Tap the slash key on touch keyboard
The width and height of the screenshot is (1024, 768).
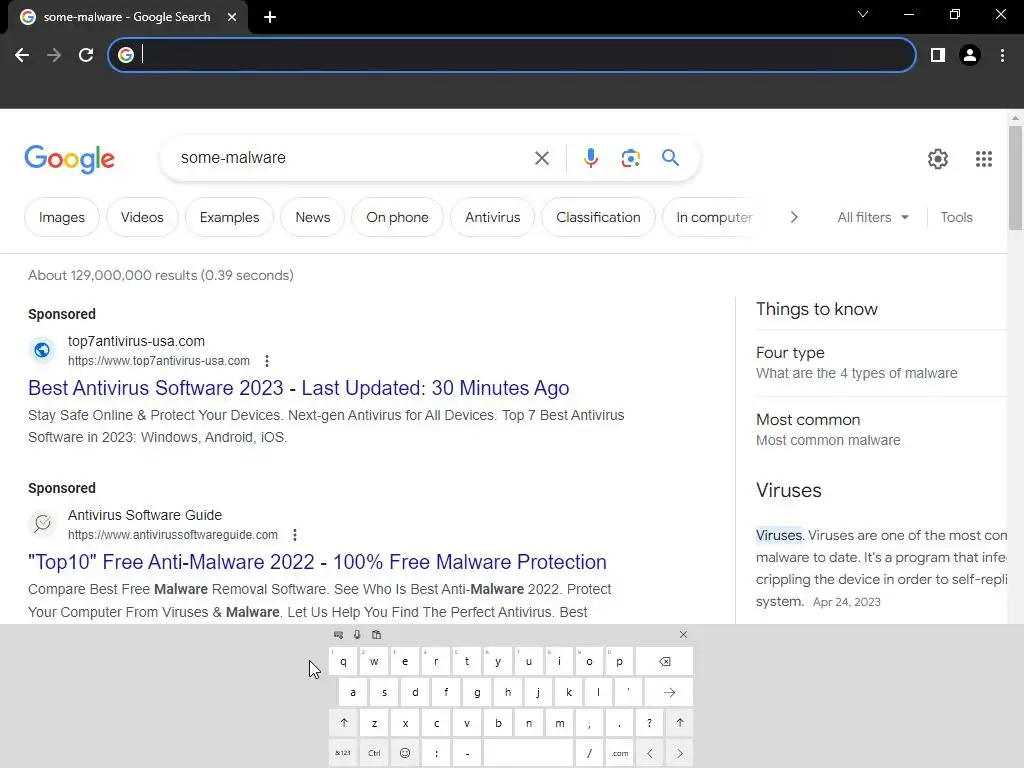tap(589, 753)
